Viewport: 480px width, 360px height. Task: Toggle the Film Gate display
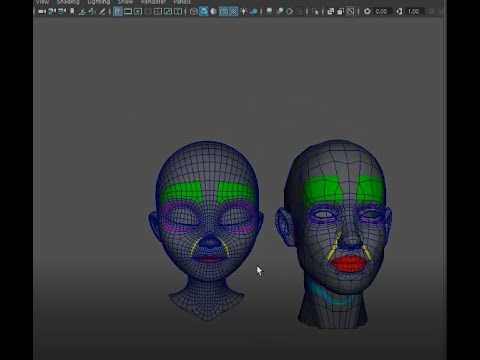pos(128,12)
